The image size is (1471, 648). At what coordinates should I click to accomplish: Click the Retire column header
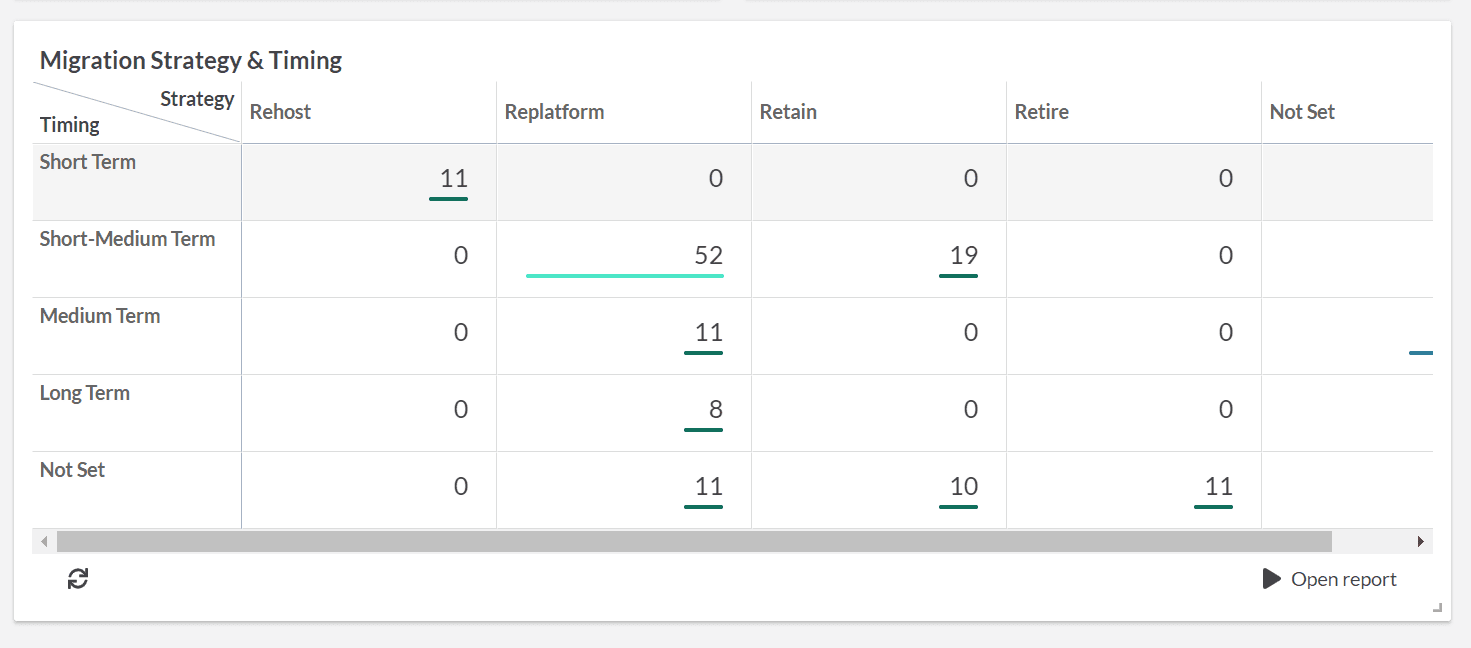tap(1041, 112)
